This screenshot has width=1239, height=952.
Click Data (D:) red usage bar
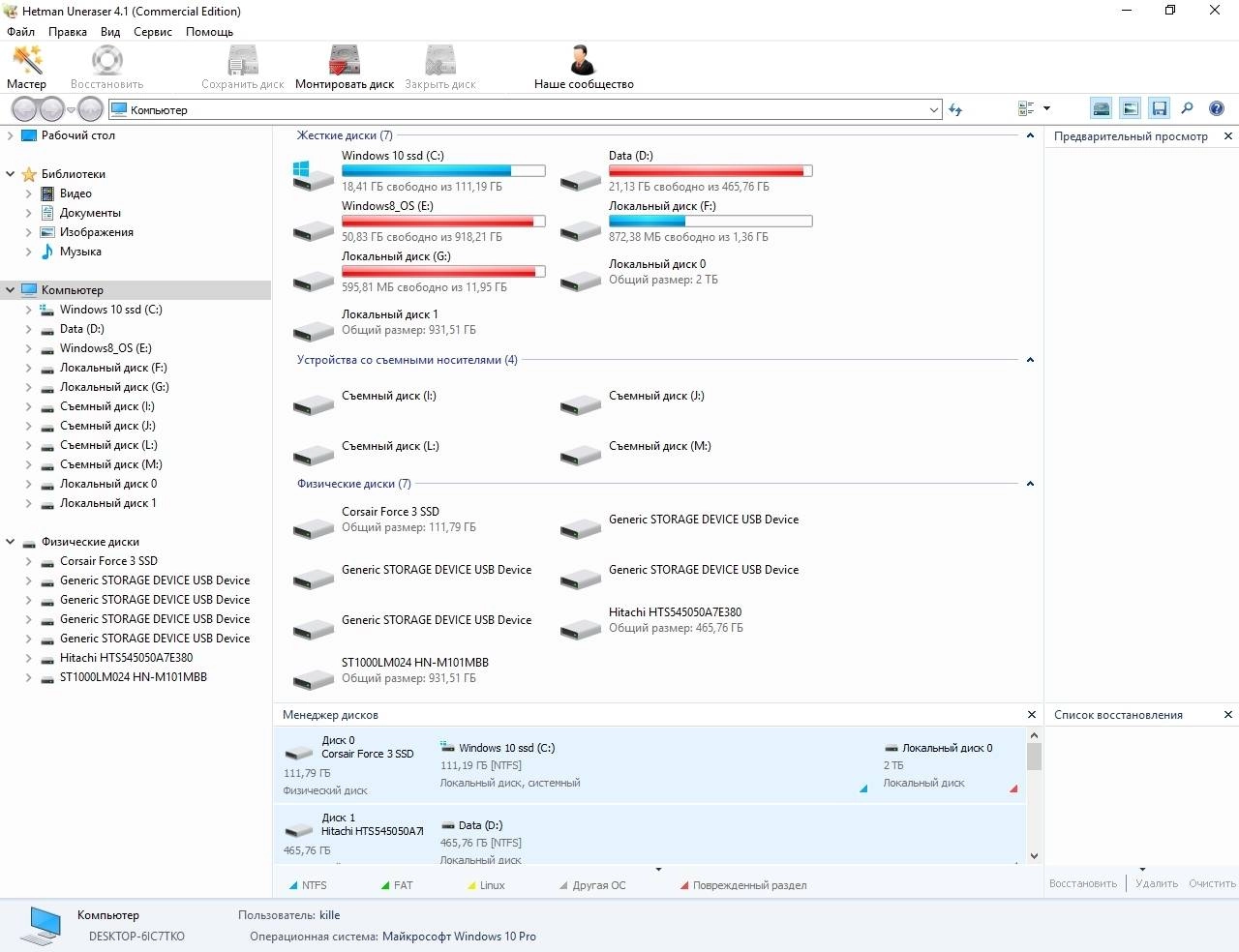click(710, 171)
